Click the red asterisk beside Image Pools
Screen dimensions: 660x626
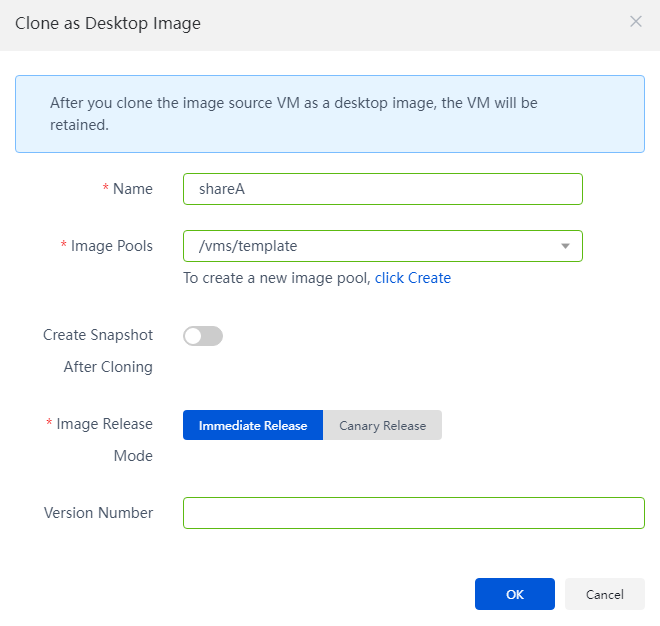pyautogui.click(x=64, y=244)
